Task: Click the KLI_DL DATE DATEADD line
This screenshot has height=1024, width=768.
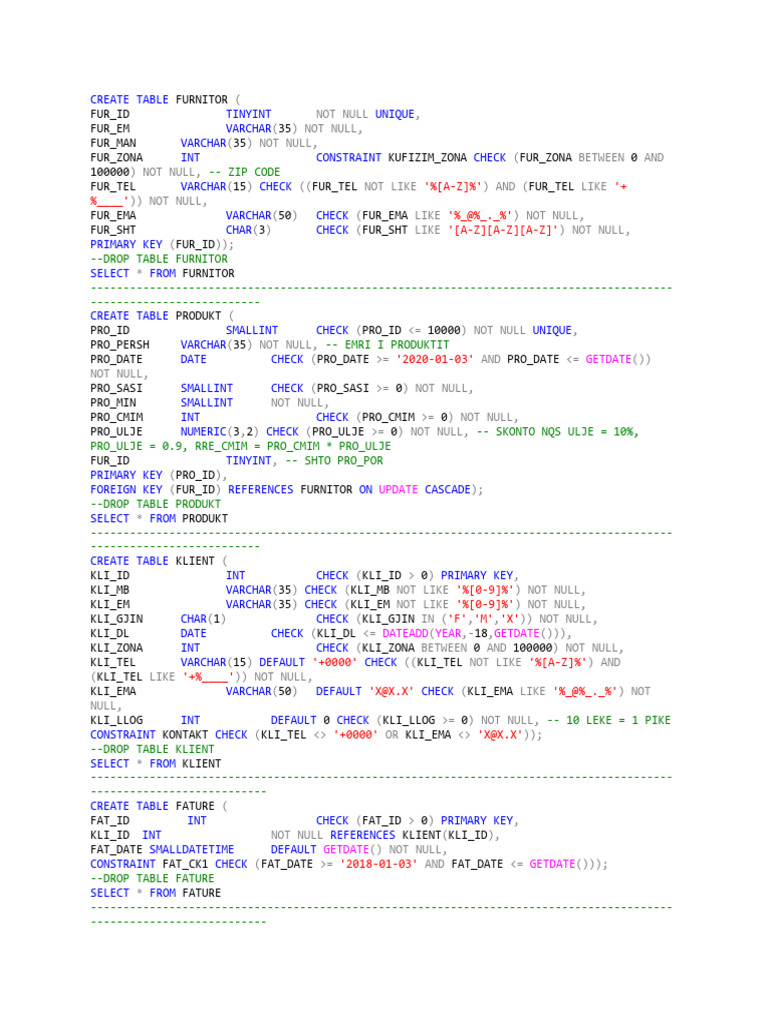Action: (330, 633)
